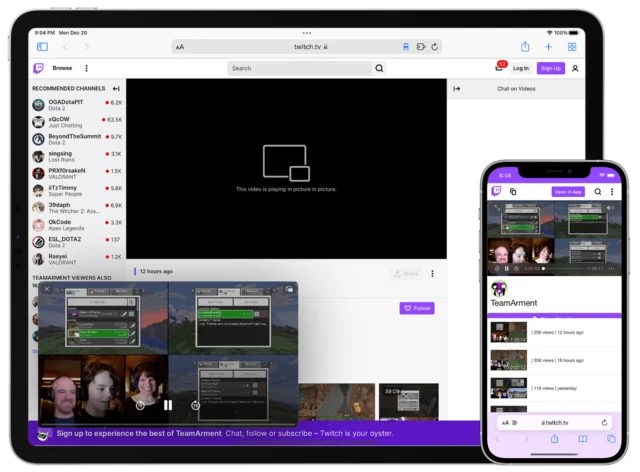Open the OGADotaPIT channel
The height and width of the screenshot is (472, 640).
click(x=77, y=105)
